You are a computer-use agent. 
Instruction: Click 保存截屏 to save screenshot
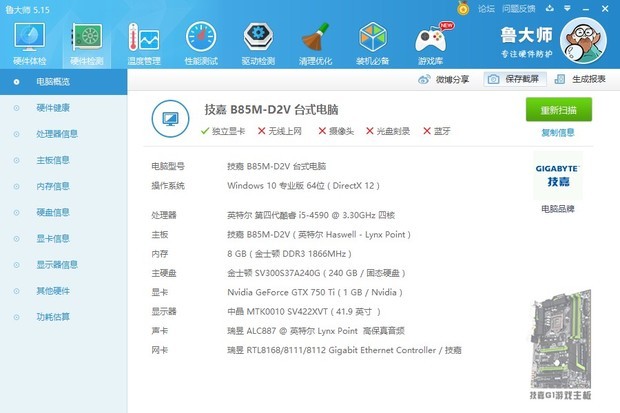[515, 79]
